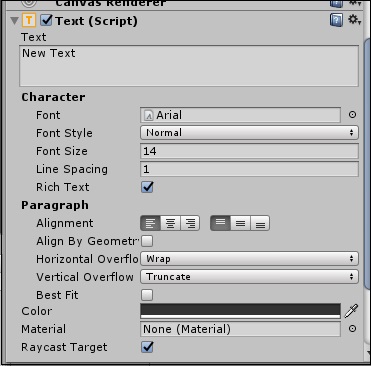Set vertical alignment to top
The width and height of the screenshot is (371, 366).
pyautogui.click(x=220, y=223)
